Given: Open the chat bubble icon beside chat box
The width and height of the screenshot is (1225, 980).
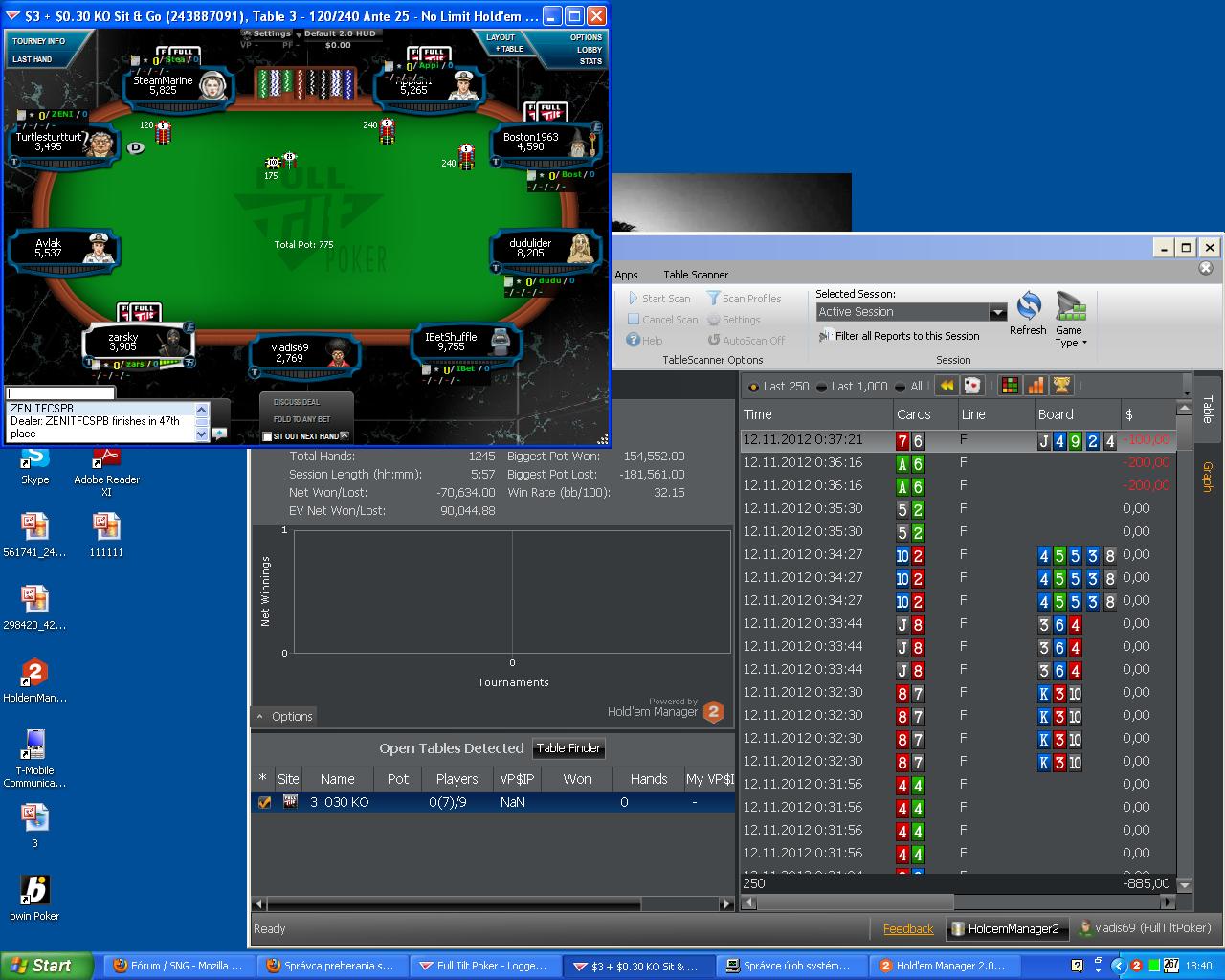Looking at the screenshot, I should (219, 434).
